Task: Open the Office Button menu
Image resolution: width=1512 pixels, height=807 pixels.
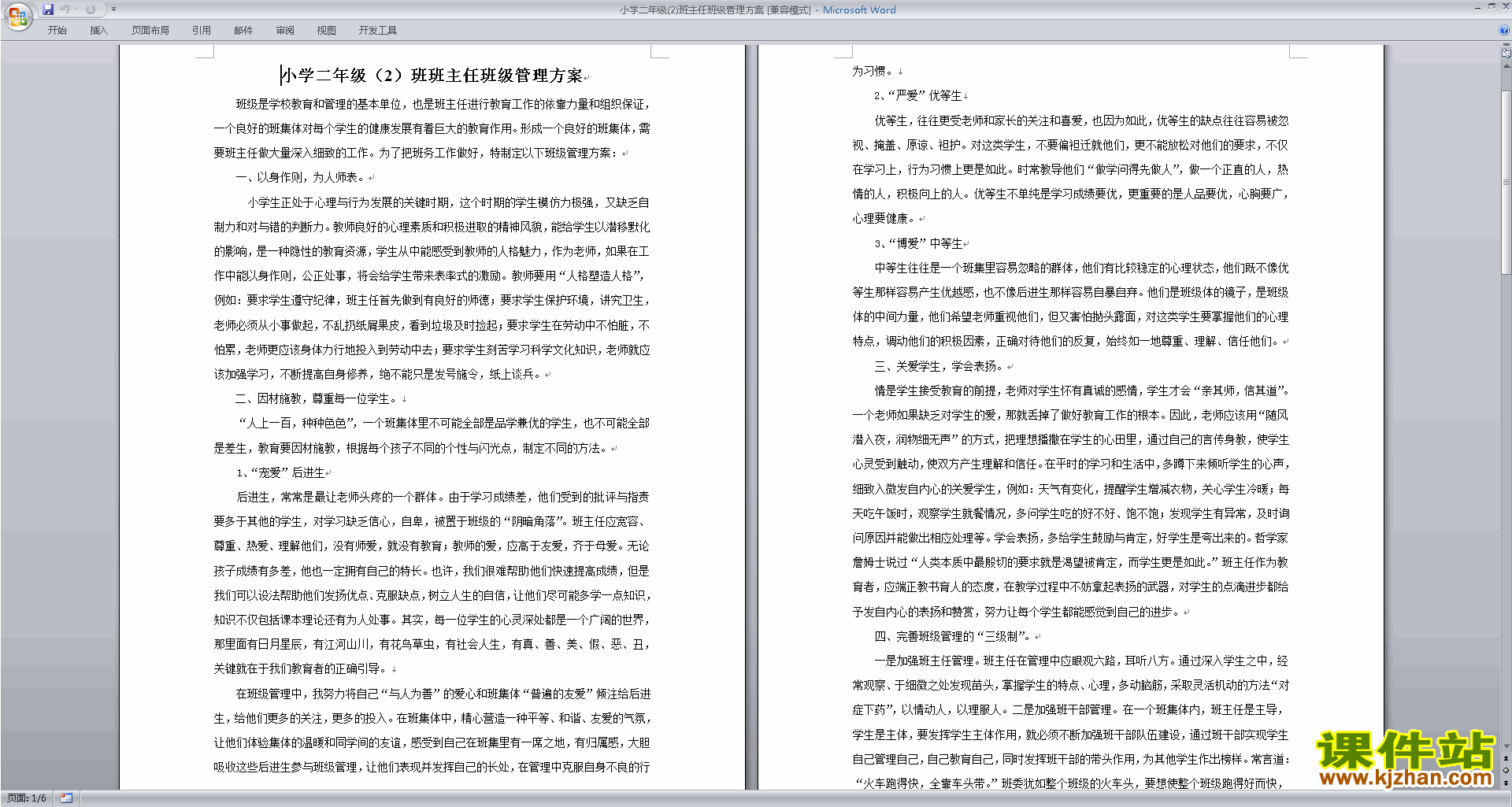Action: coord(17,16)
